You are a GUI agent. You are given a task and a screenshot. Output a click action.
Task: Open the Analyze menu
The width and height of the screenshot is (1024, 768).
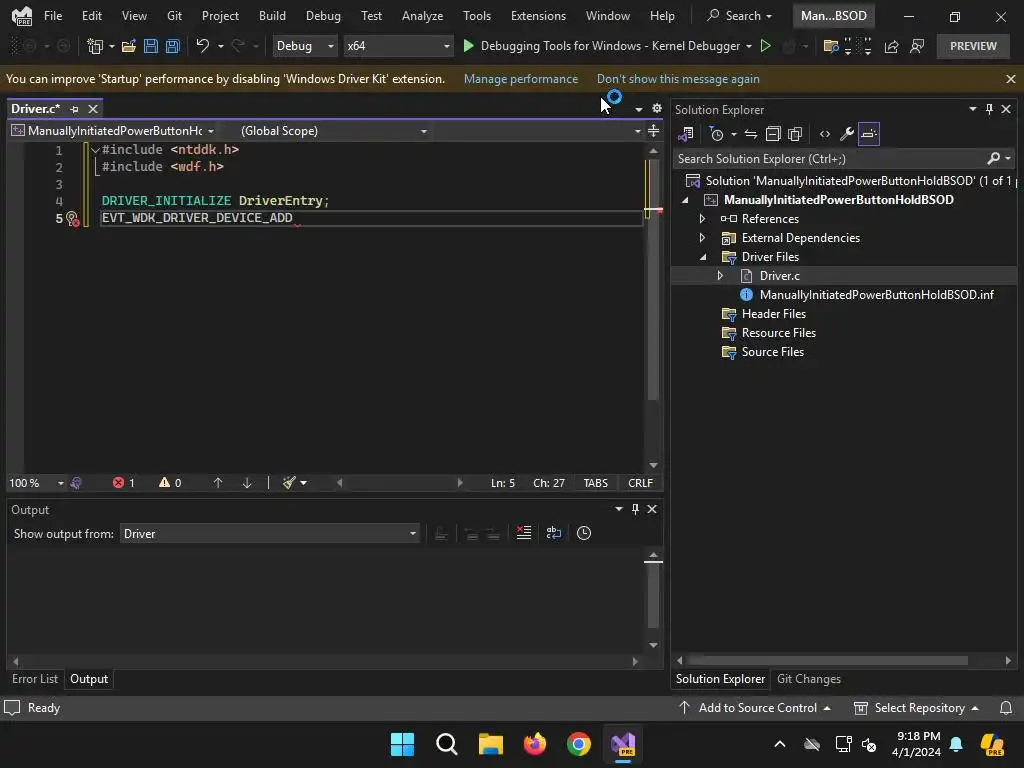423,16
